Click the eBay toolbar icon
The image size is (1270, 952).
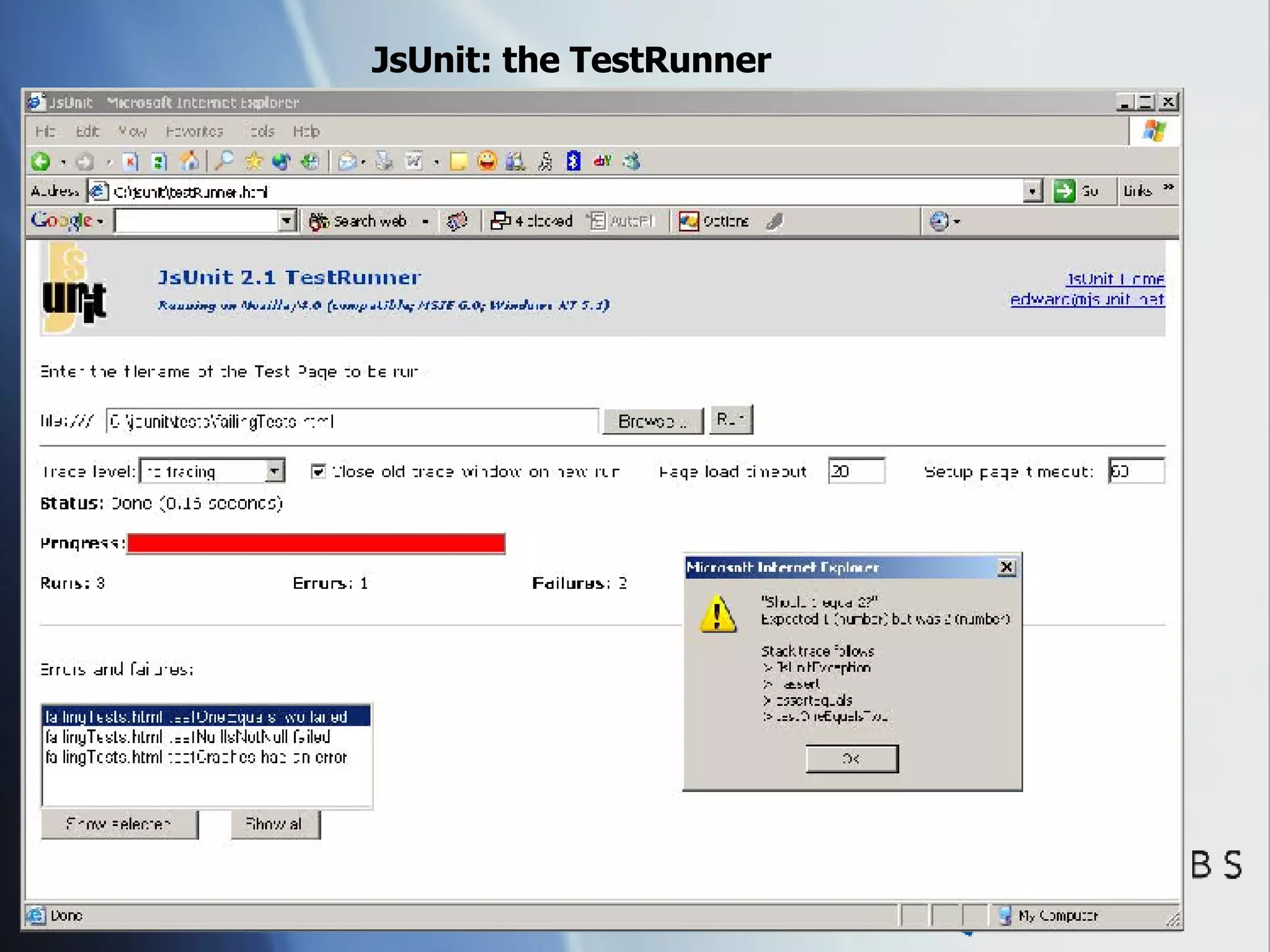click(x=603, y=161)
